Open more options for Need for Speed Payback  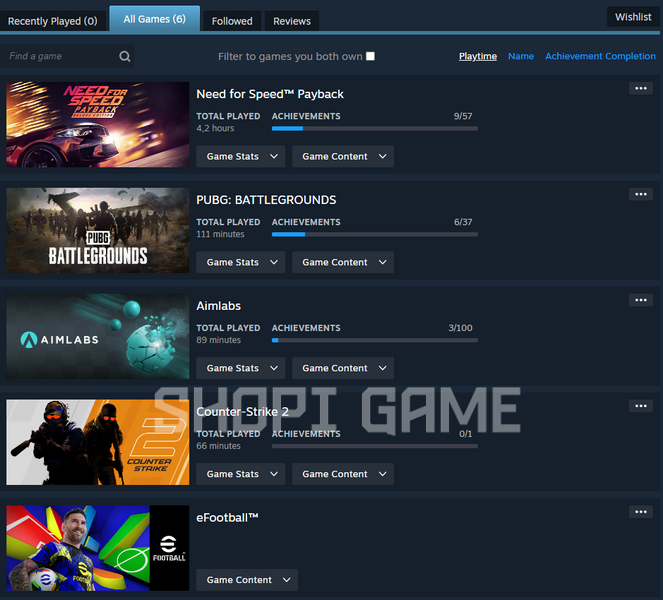click(641, 88)
